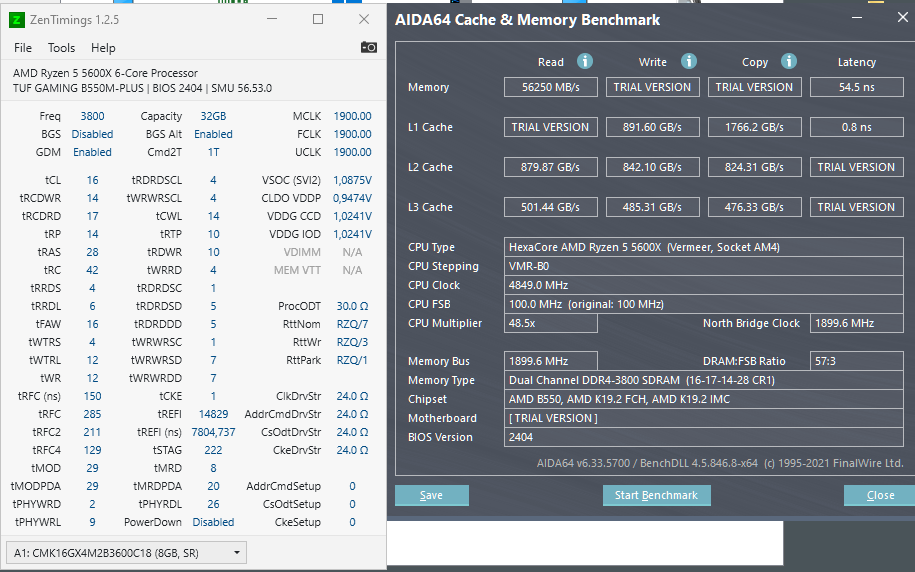Minimize the AIDA64 benchmark window

[857, 18]
